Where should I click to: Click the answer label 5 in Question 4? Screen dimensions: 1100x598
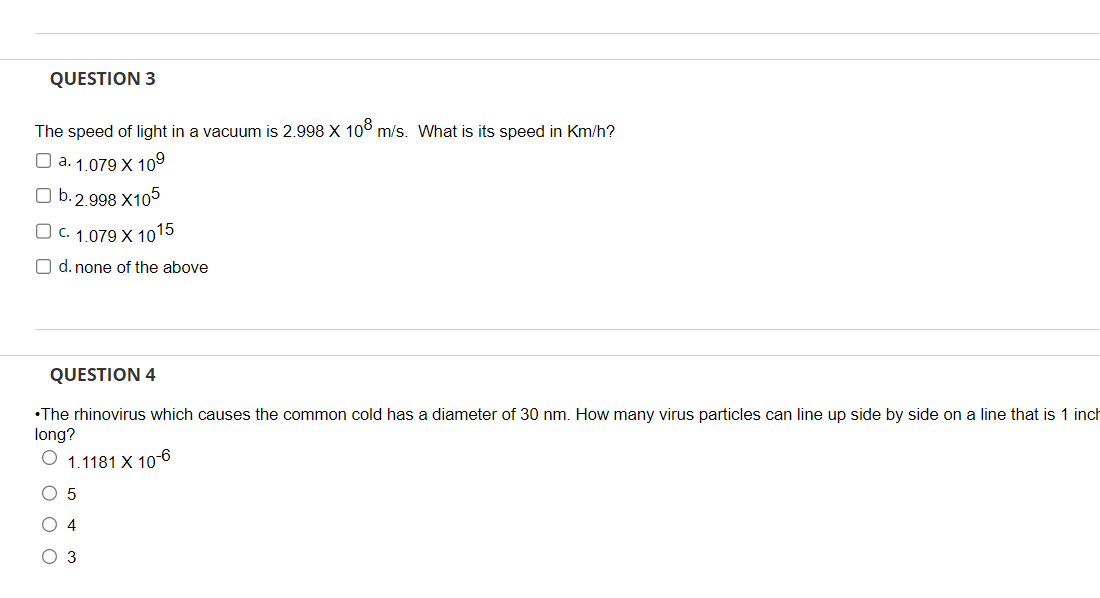click(72, 494)
